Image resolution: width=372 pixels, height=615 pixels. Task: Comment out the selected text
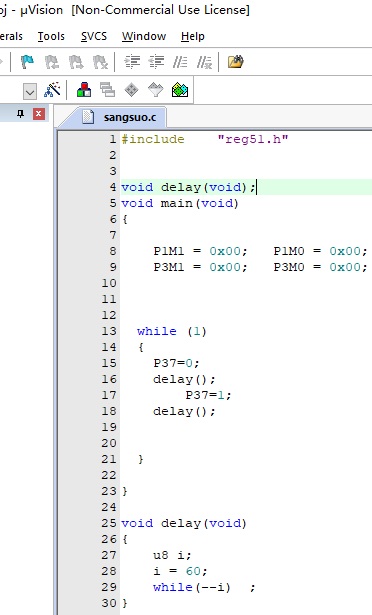pyautogui.click(x=180, y=62)
